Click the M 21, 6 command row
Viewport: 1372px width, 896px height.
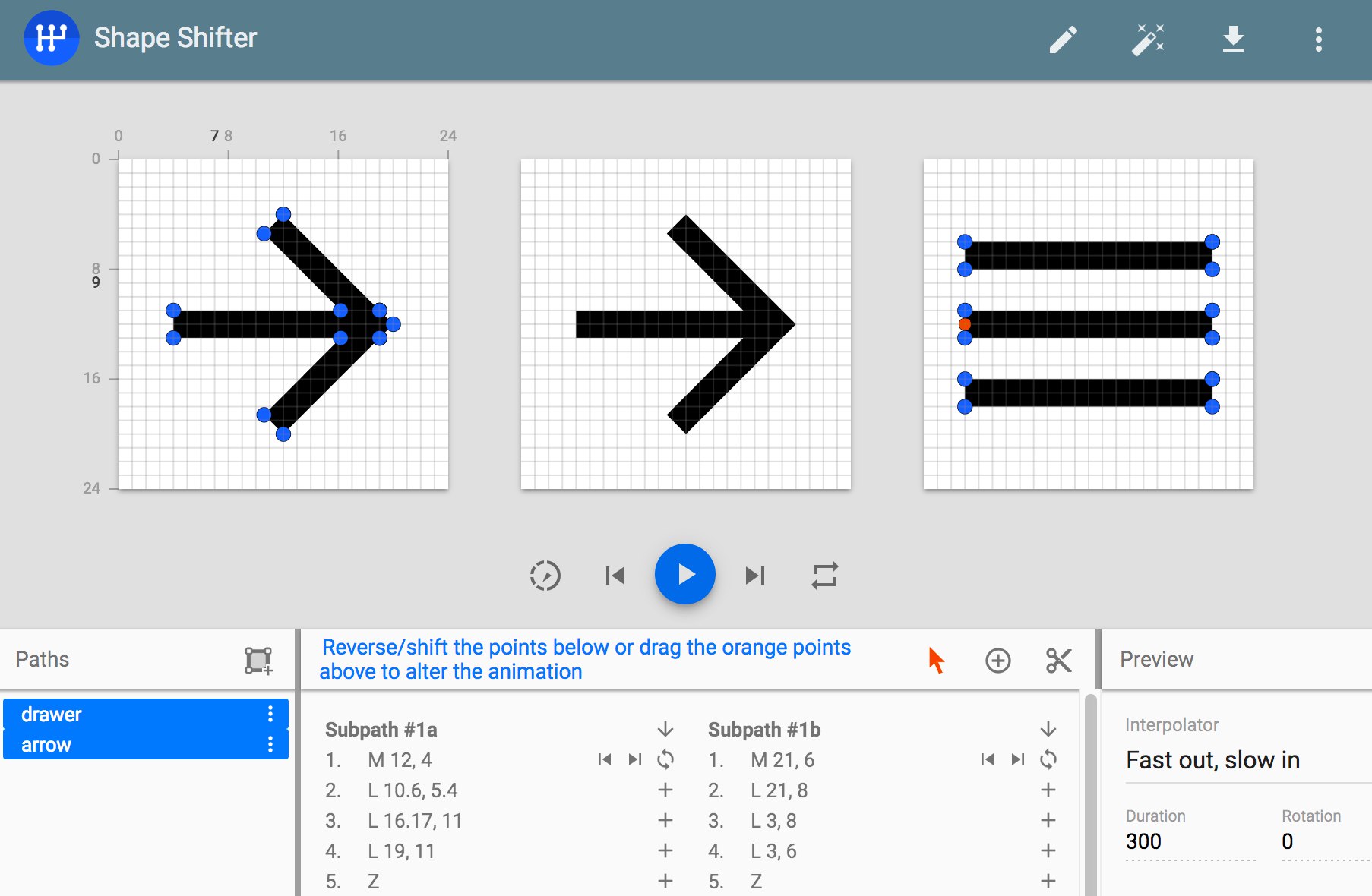point(883,759)
